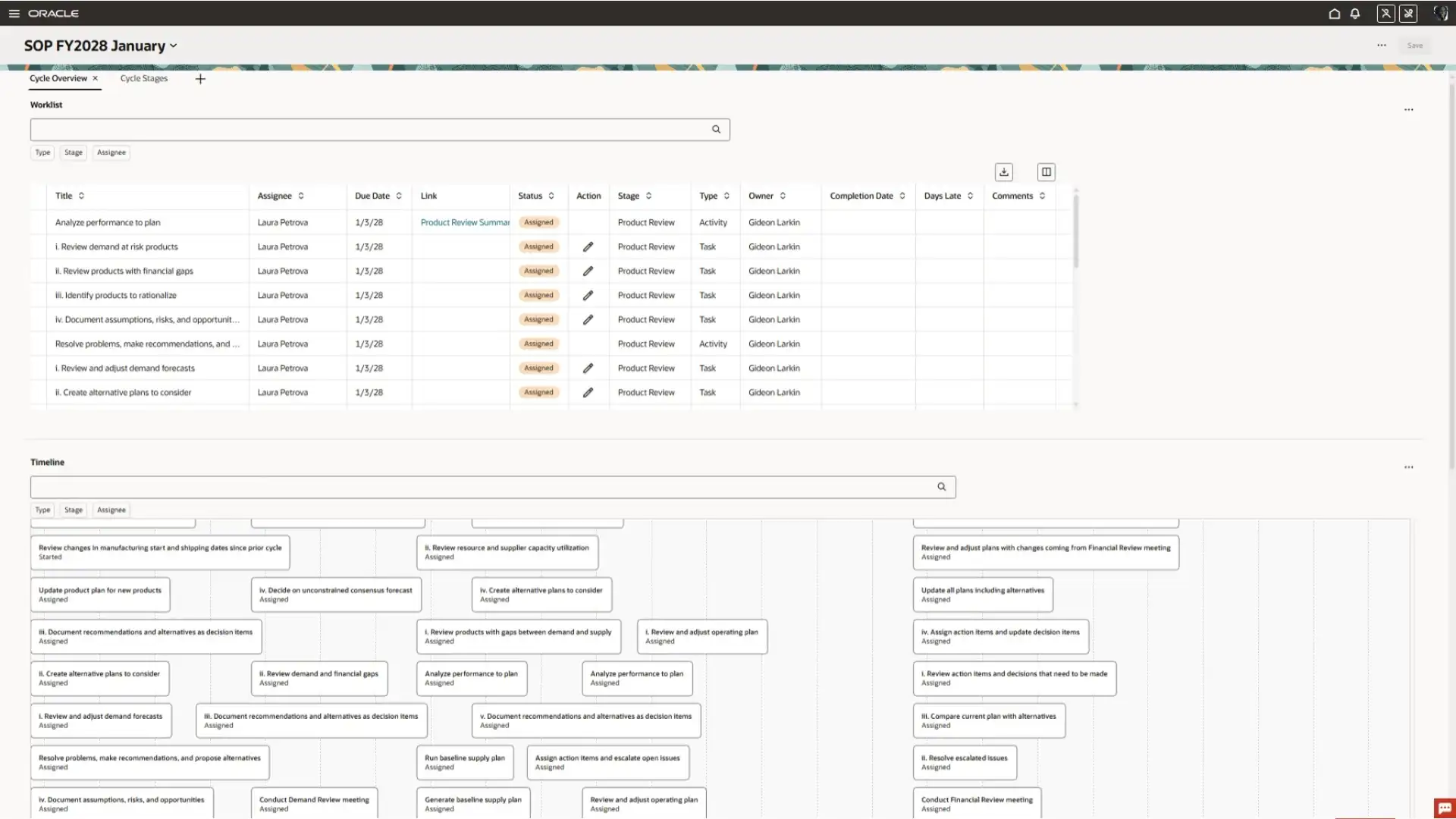Toggle the Timeline Type filter chip
Screen dimensions: 1456x819
(42, 510)
